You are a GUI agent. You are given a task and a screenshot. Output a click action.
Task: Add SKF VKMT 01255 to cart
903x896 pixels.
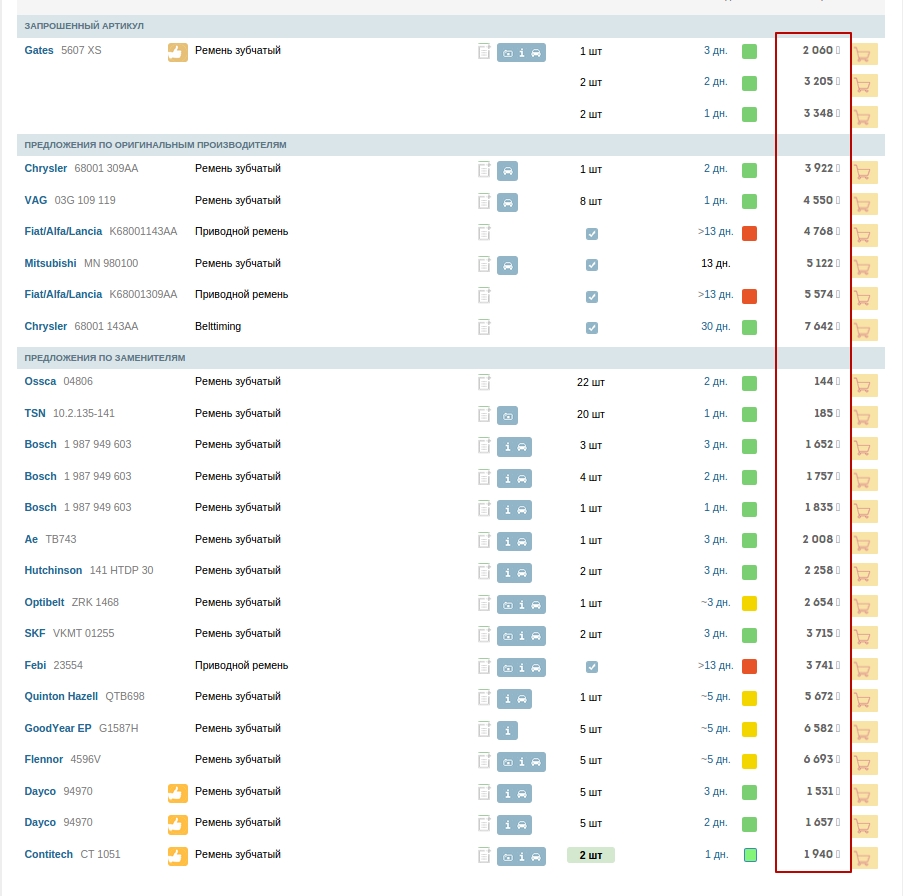coord(864,637)
